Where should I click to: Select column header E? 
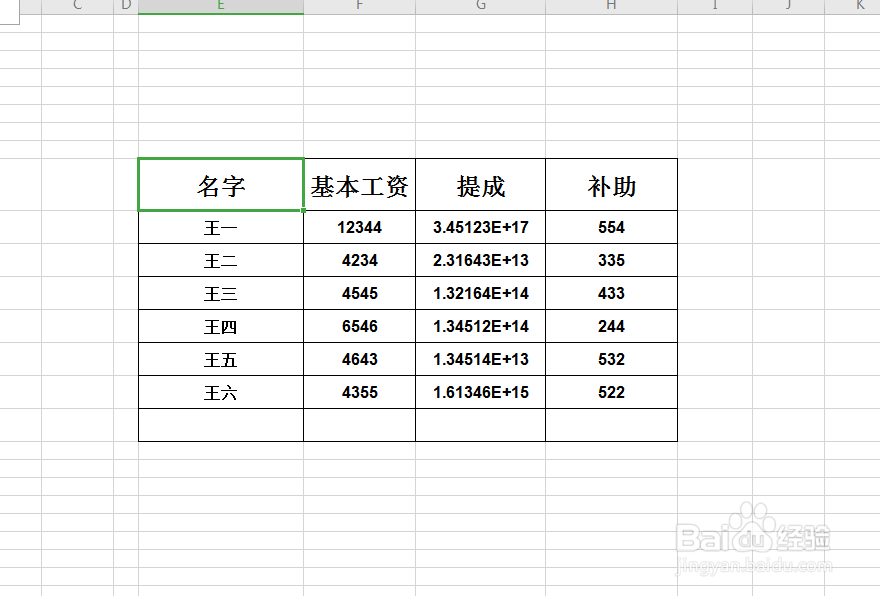pyautogui.click(x=220, y=6)
